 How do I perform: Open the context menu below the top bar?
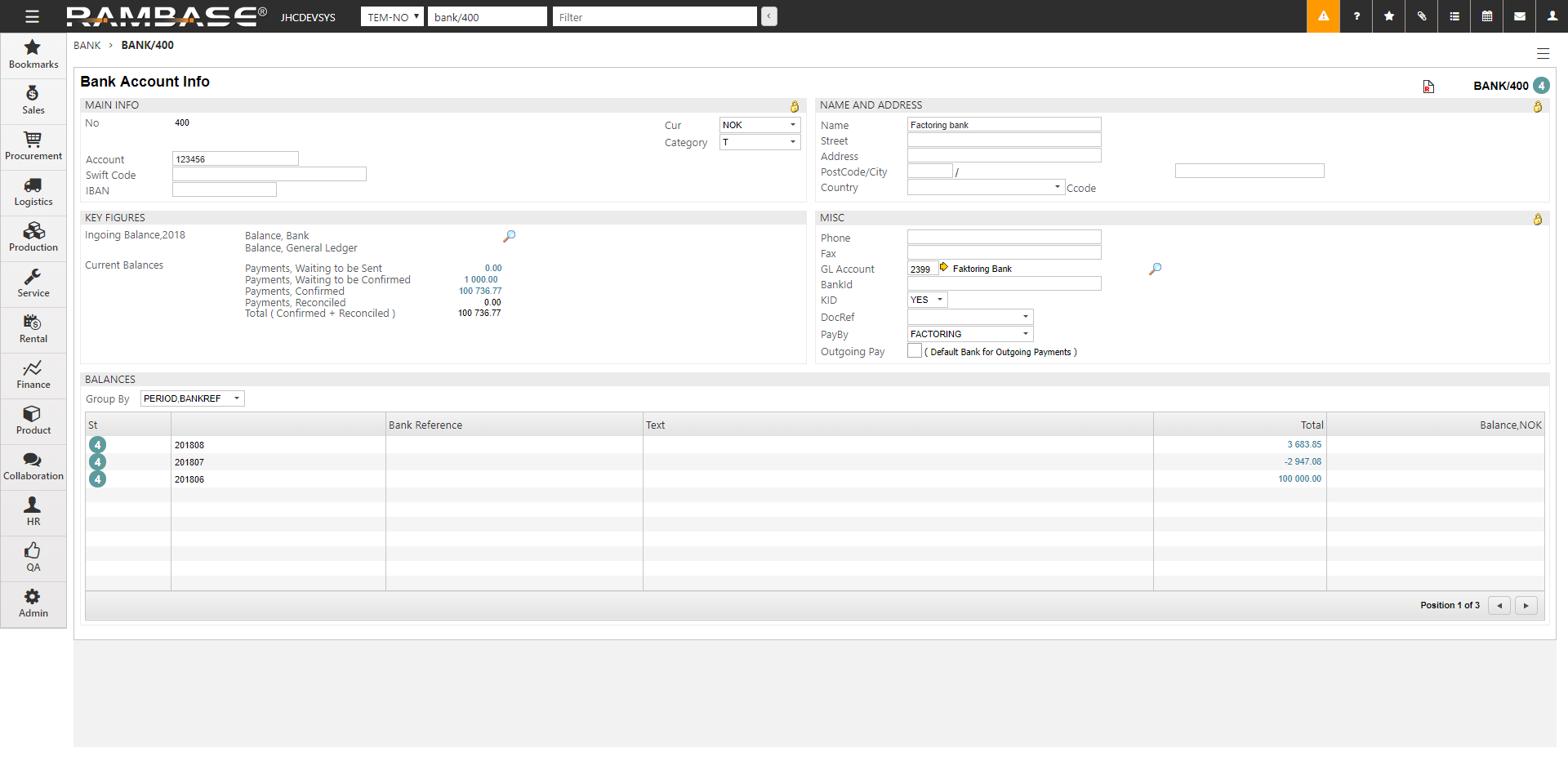click(1543, 54)
